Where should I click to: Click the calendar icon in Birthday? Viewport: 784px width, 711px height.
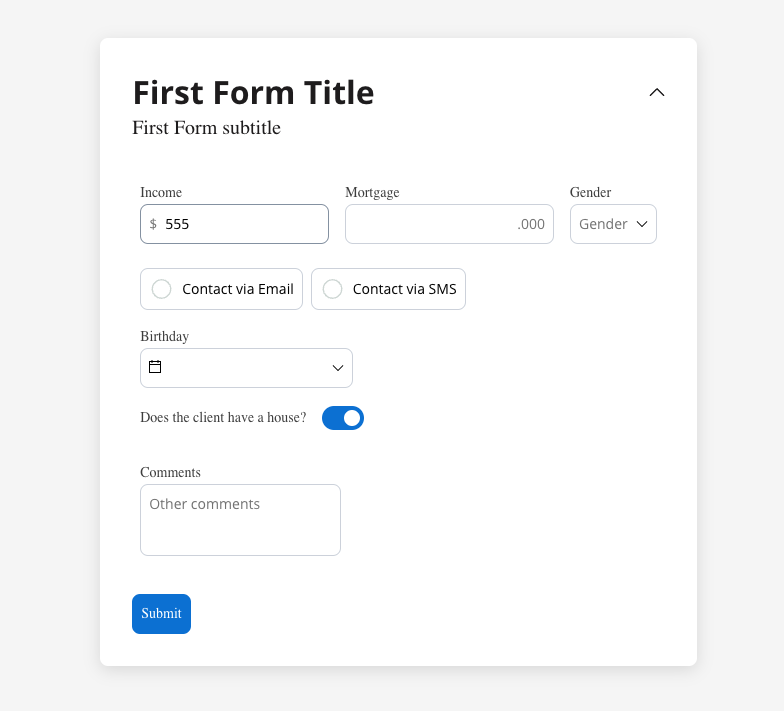pos(155,367)
